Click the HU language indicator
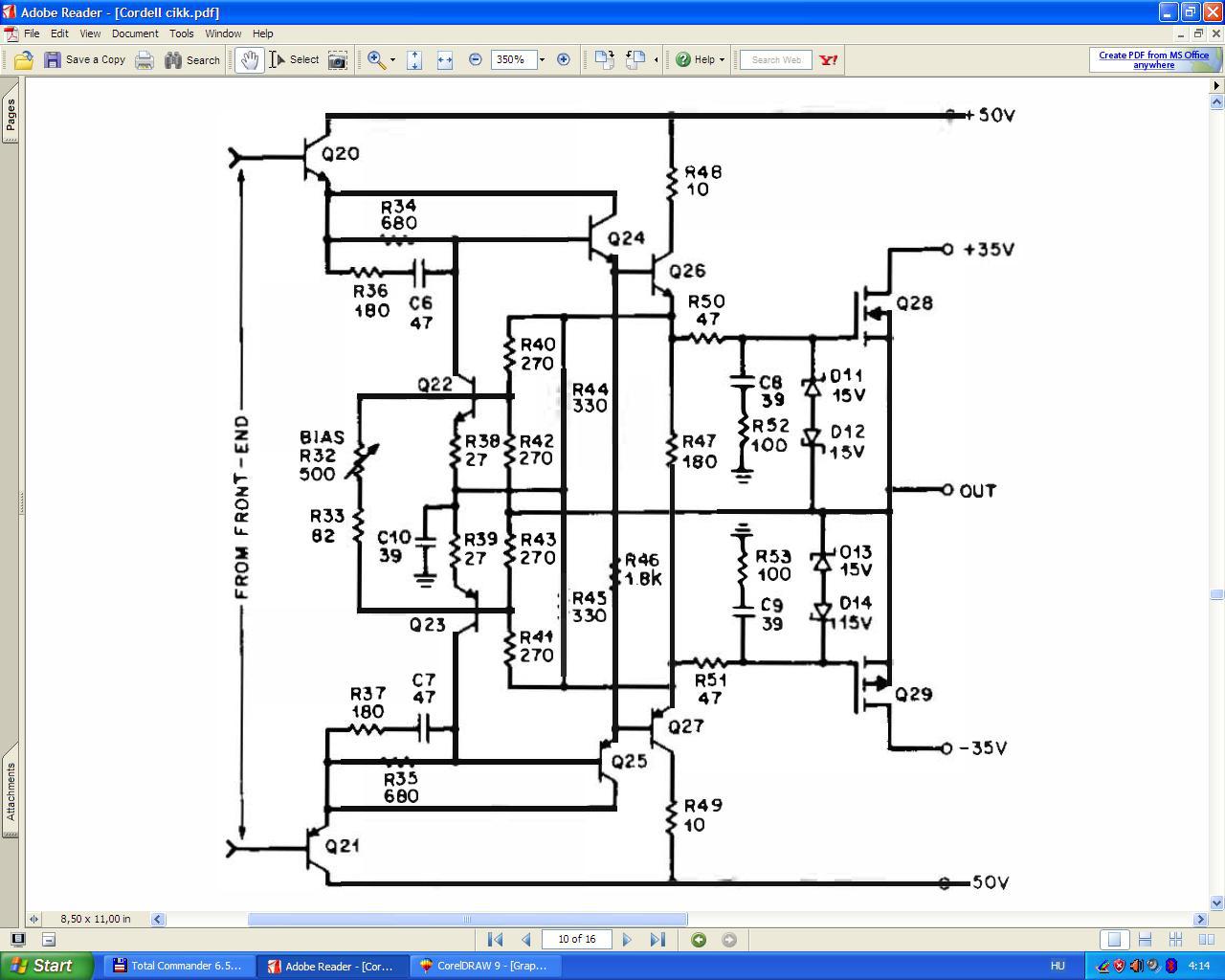The width and height of the screenshot is (1225, 980). 1058,966
